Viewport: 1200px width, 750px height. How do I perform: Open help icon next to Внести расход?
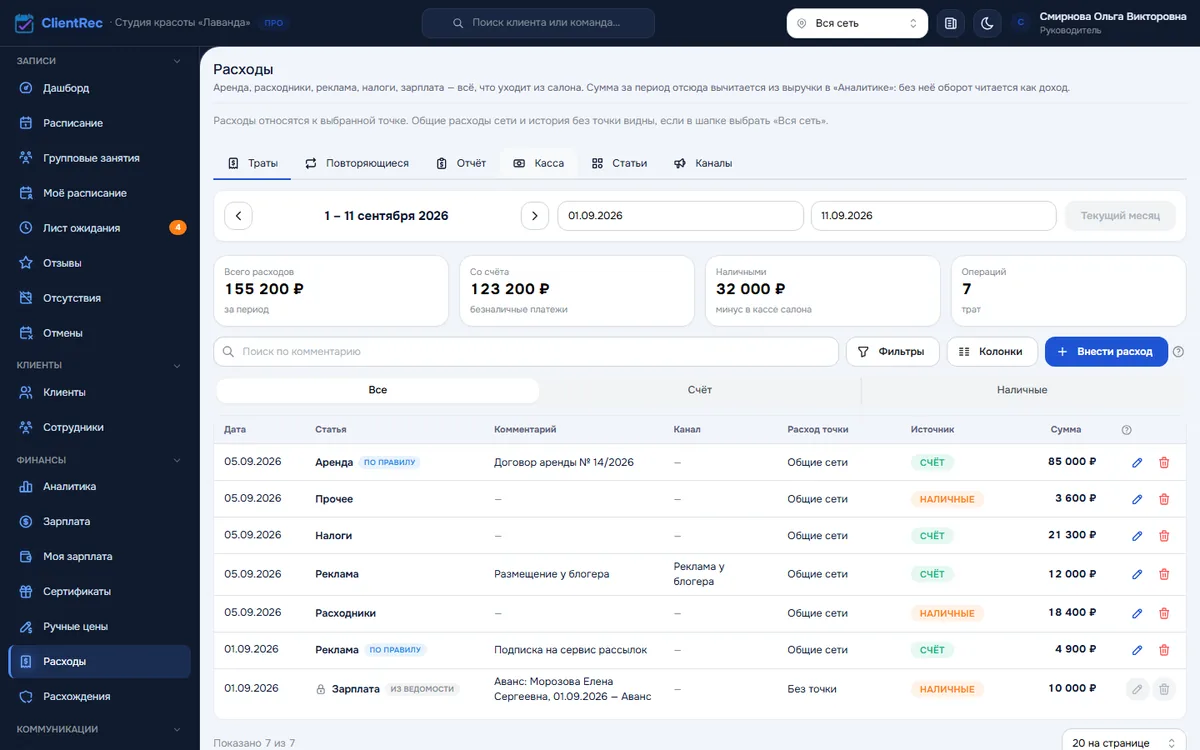pos(1178,352)
